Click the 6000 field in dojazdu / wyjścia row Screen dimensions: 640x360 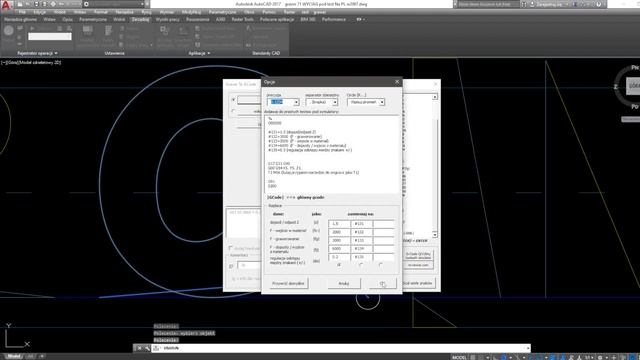pos(339,249)
